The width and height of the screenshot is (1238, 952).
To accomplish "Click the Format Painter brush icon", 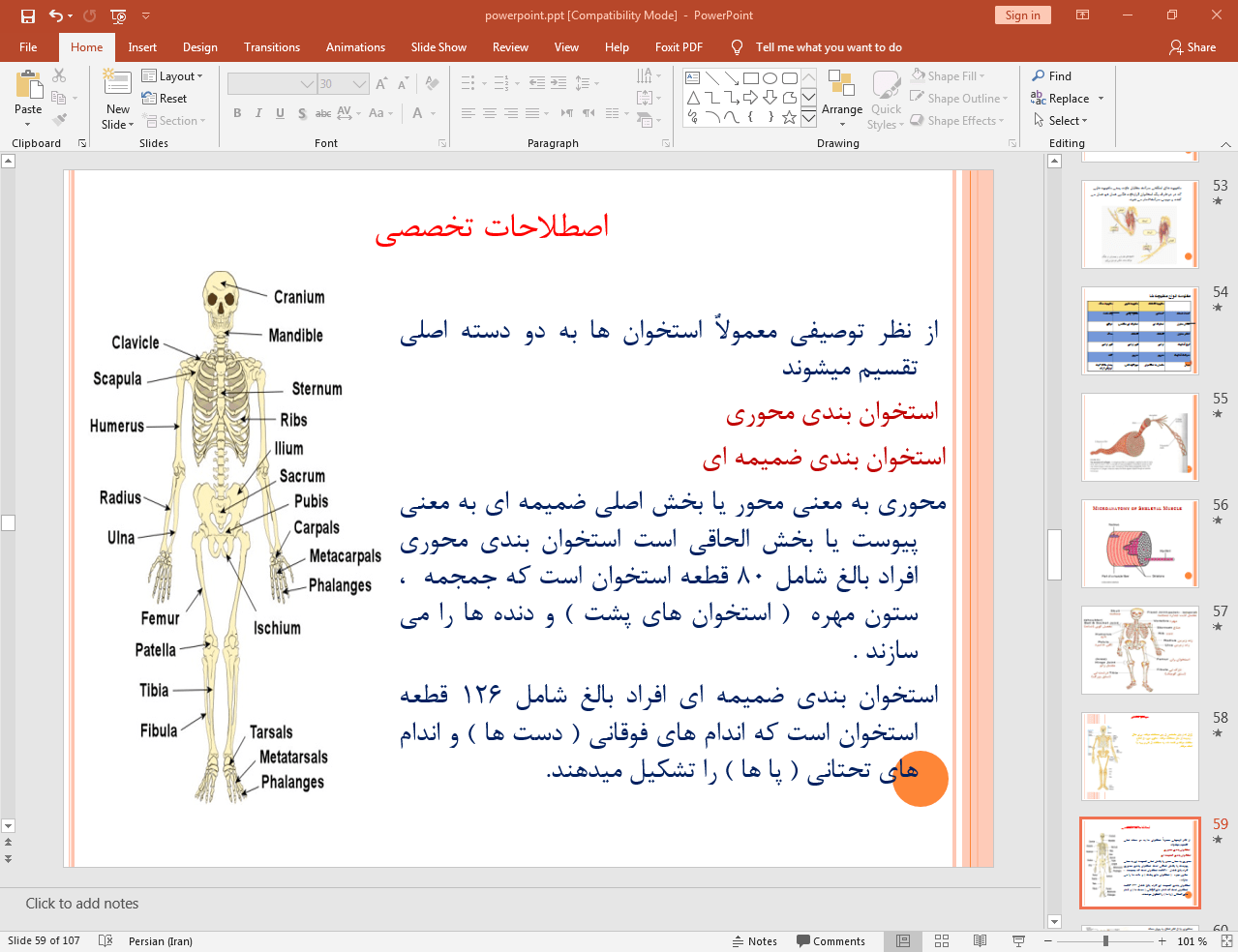I will [59, 120].
